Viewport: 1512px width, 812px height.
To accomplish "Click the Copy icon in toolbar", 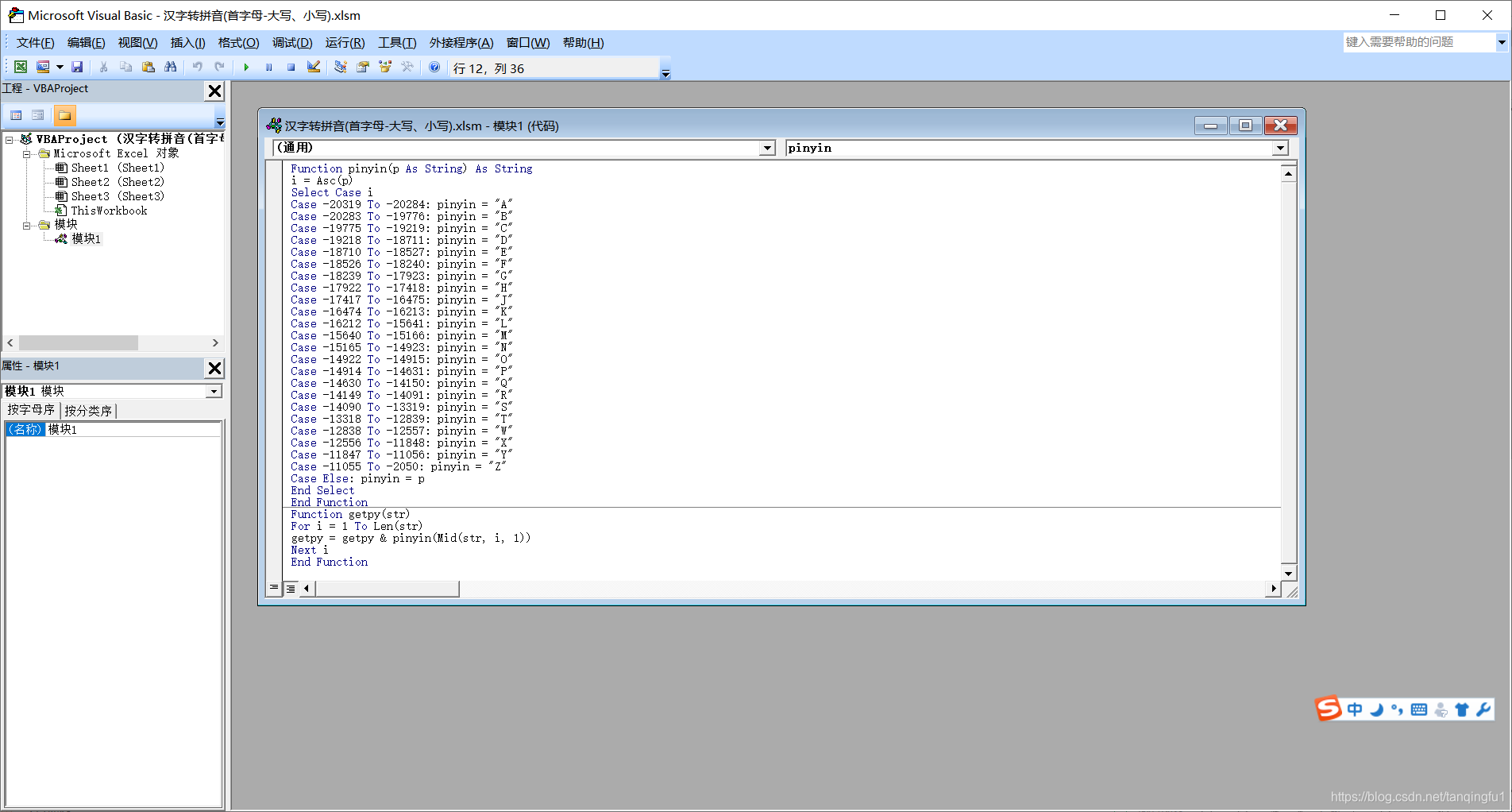I will pyautogui.click(x=125, y=68).
